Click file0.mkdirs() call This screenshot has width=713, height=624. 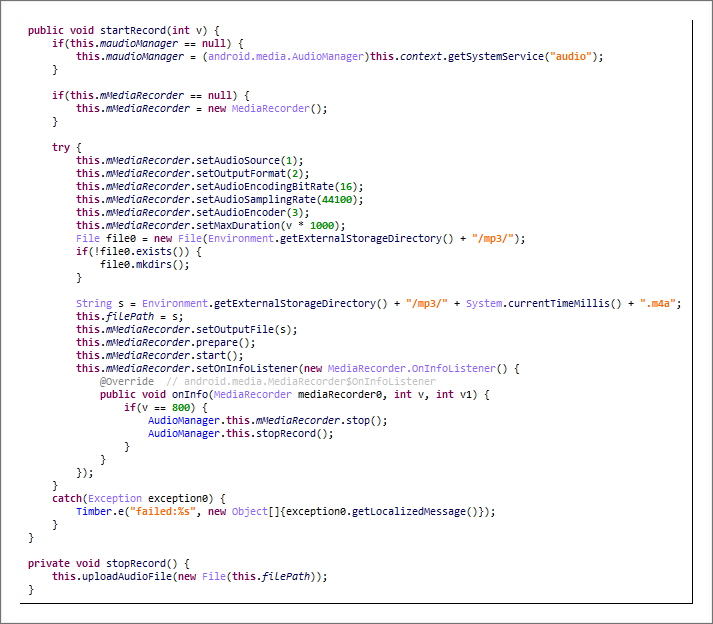145,264
